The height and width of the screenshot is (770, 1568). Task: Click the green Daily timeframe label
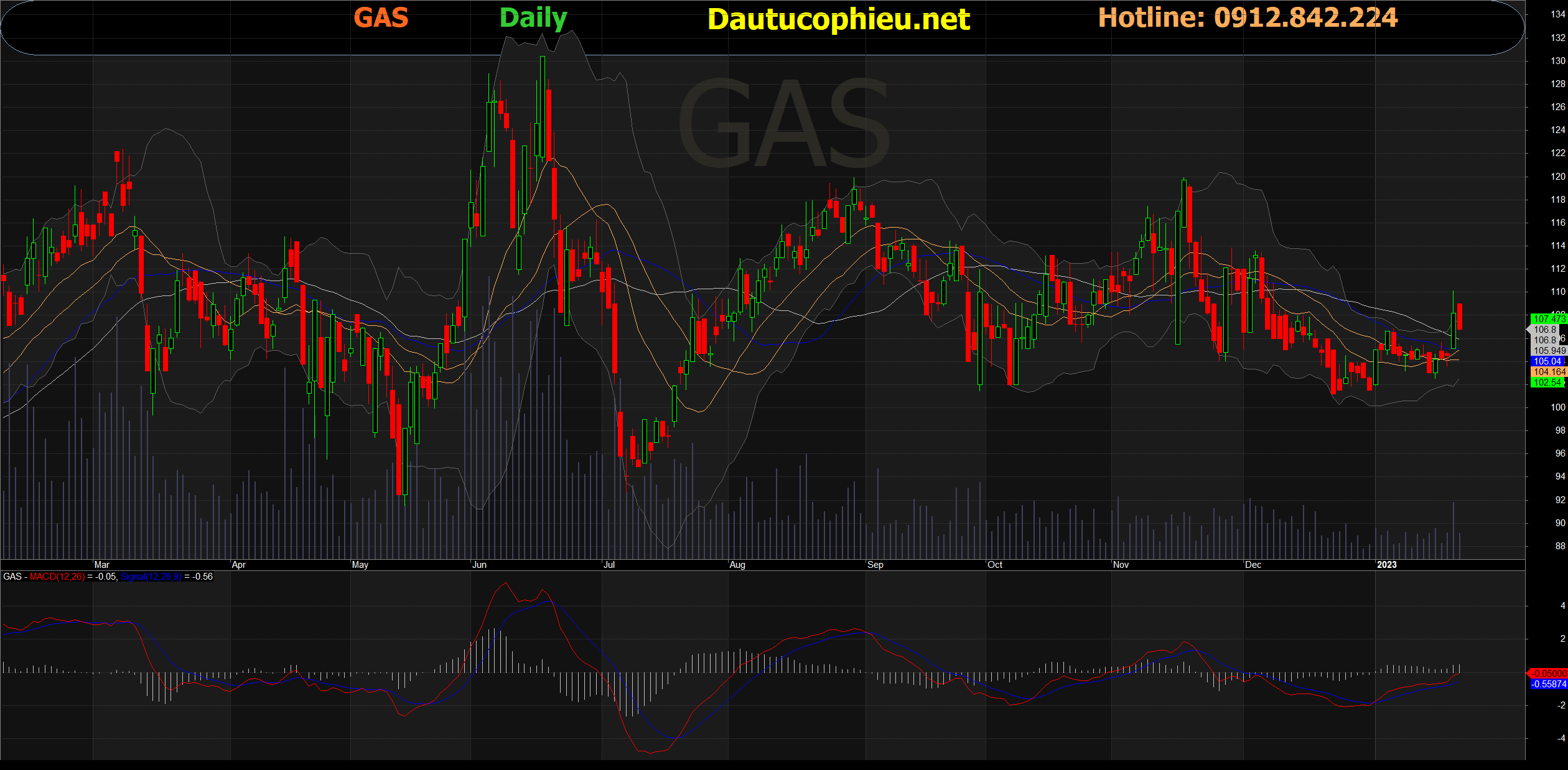533,19
